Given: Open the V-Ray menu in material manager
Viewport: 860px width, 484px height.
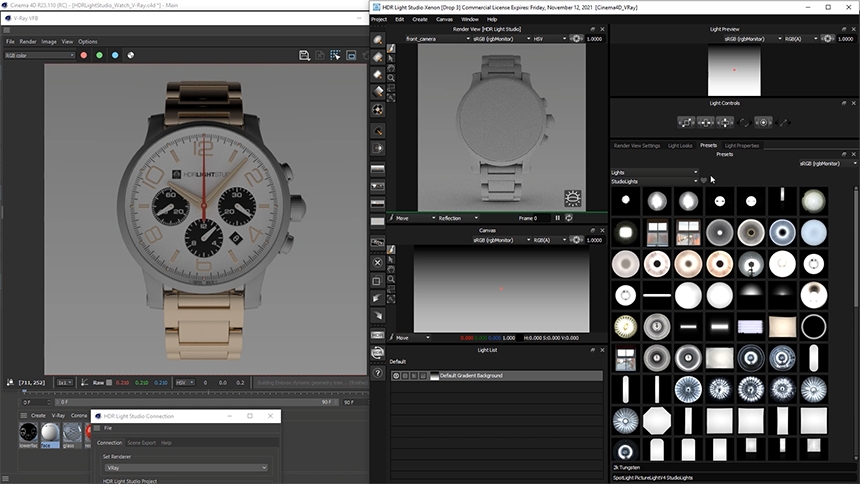Looking at the screenshot, I should [58, 415].
